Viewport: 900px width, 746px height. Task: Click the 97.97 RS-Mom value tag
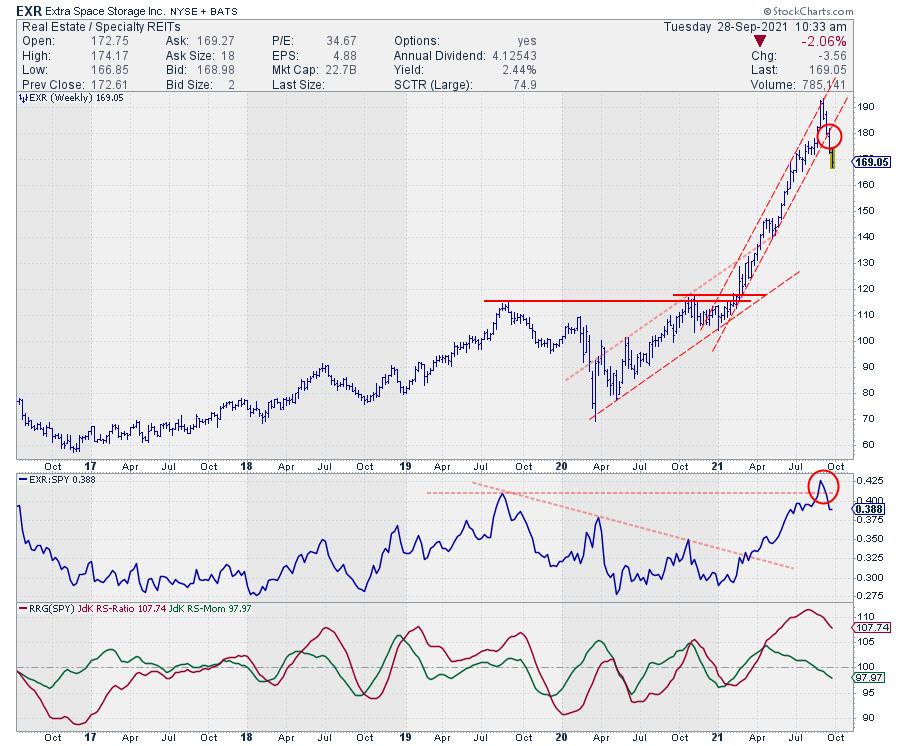(866, 677)
